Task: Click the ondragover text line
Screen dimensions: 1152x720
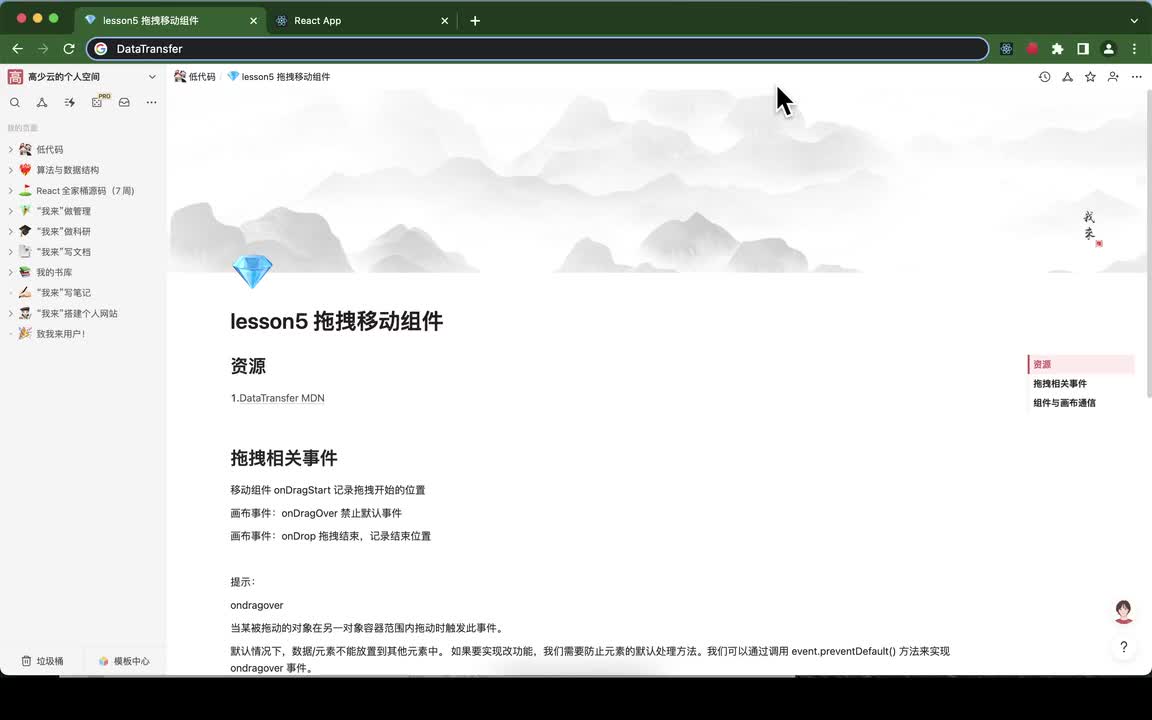Action: [256, 605]
